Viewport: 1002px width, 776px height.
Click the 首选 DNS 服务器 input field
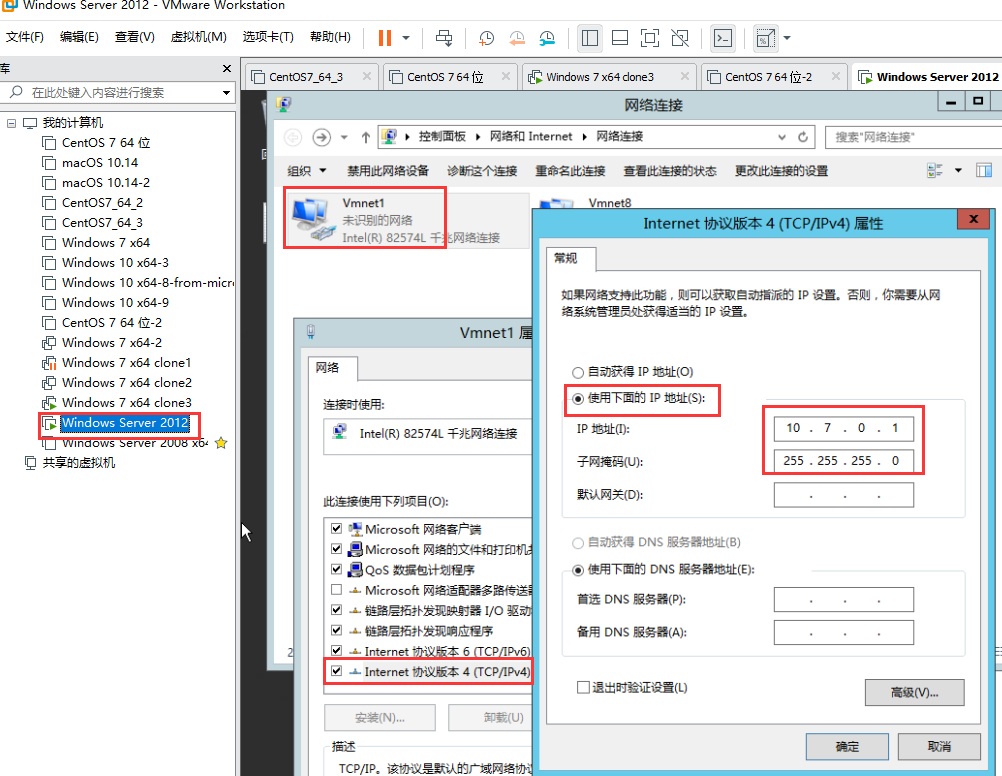[844, 600]
